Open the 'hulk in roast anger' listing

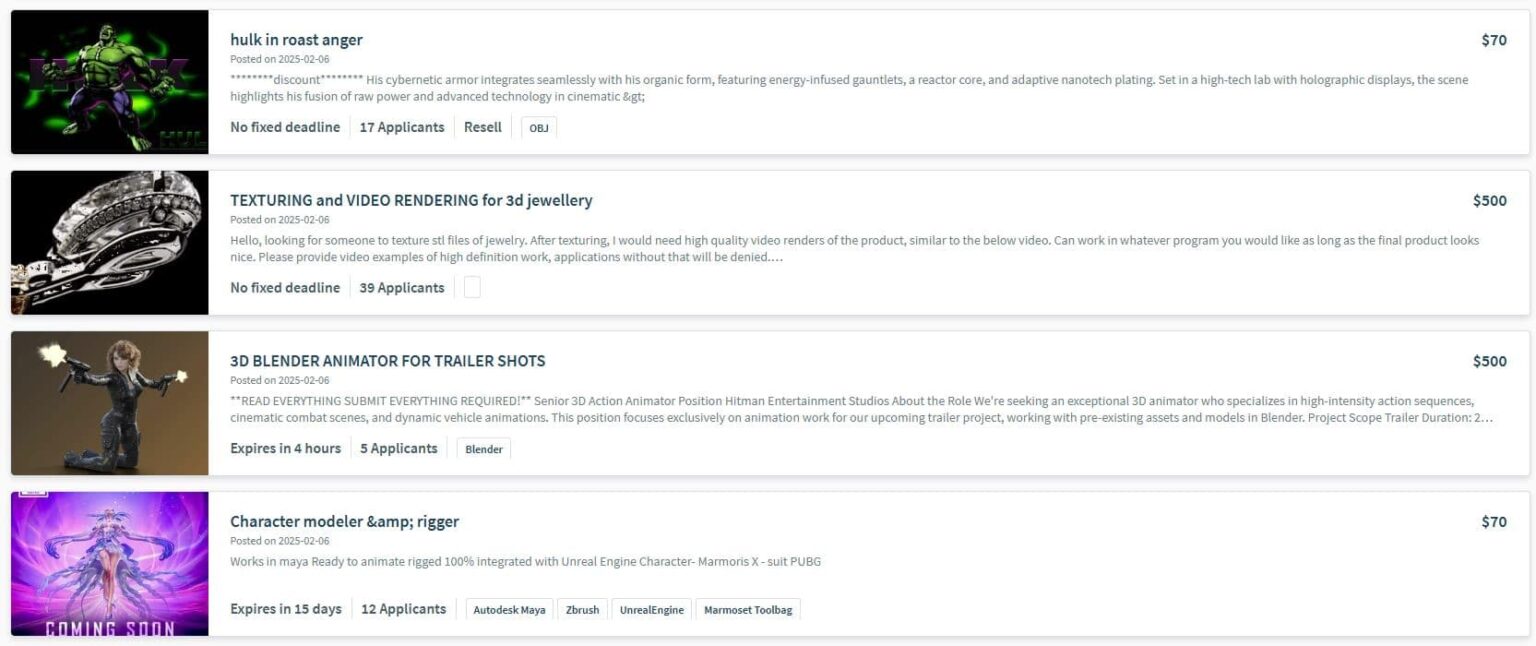[296, 40]
